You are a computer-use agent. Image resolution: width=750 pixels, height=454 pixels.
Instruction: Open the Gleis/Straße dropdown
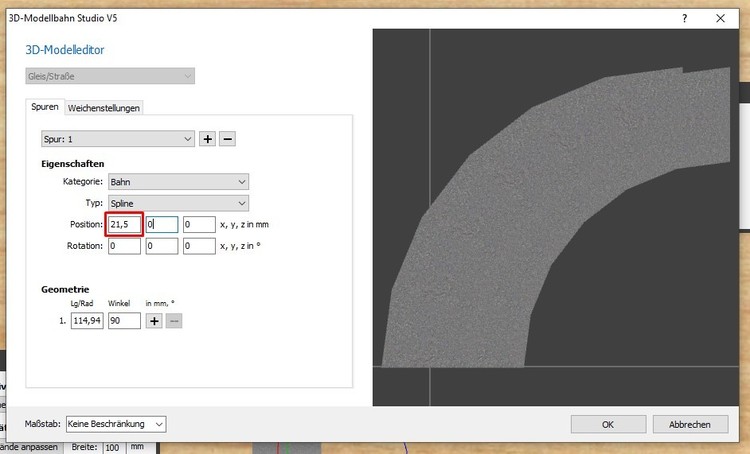110,76
